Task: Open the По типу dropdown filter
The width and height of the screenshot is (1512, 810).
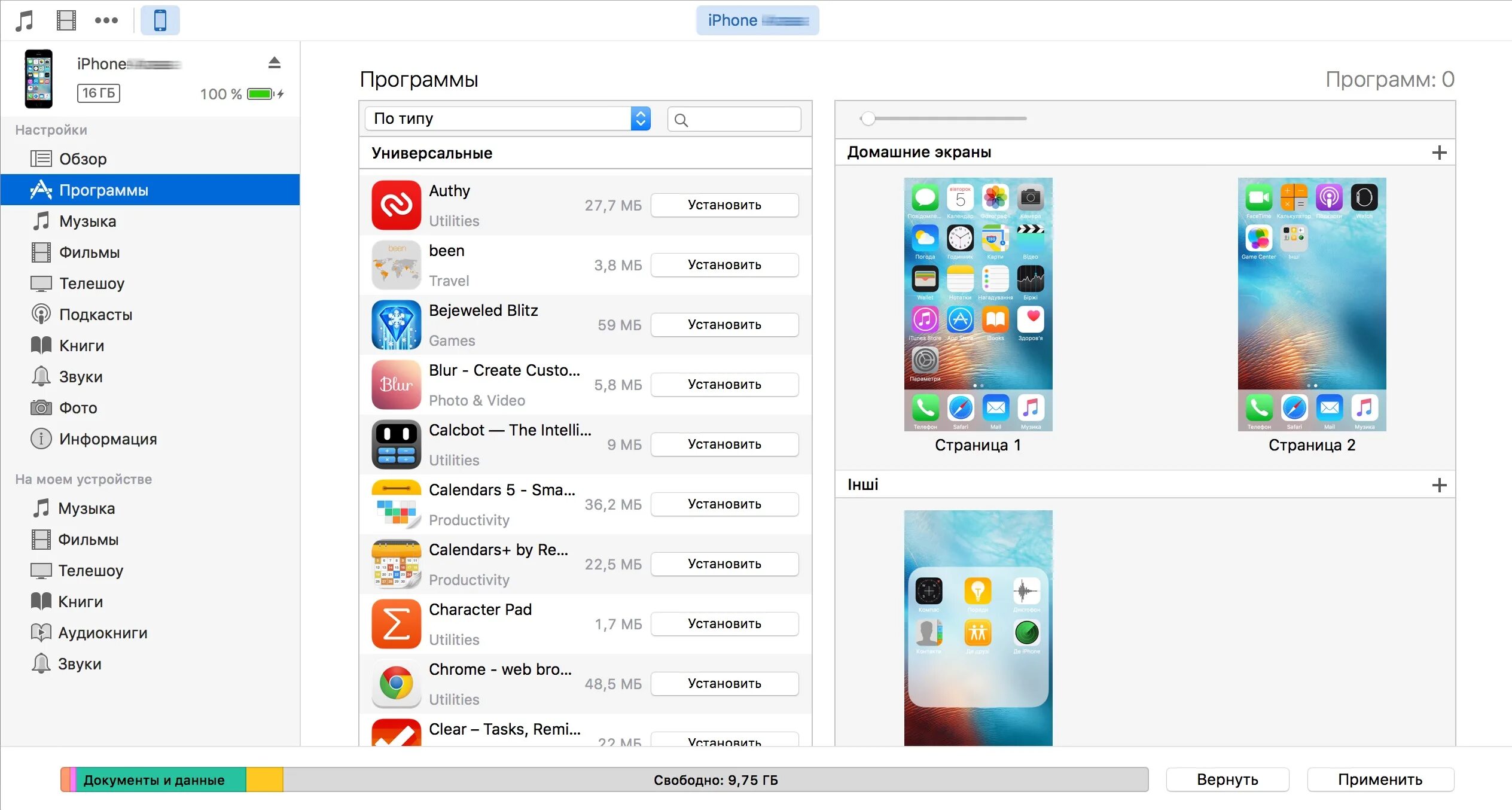Action: coord(505,118)
